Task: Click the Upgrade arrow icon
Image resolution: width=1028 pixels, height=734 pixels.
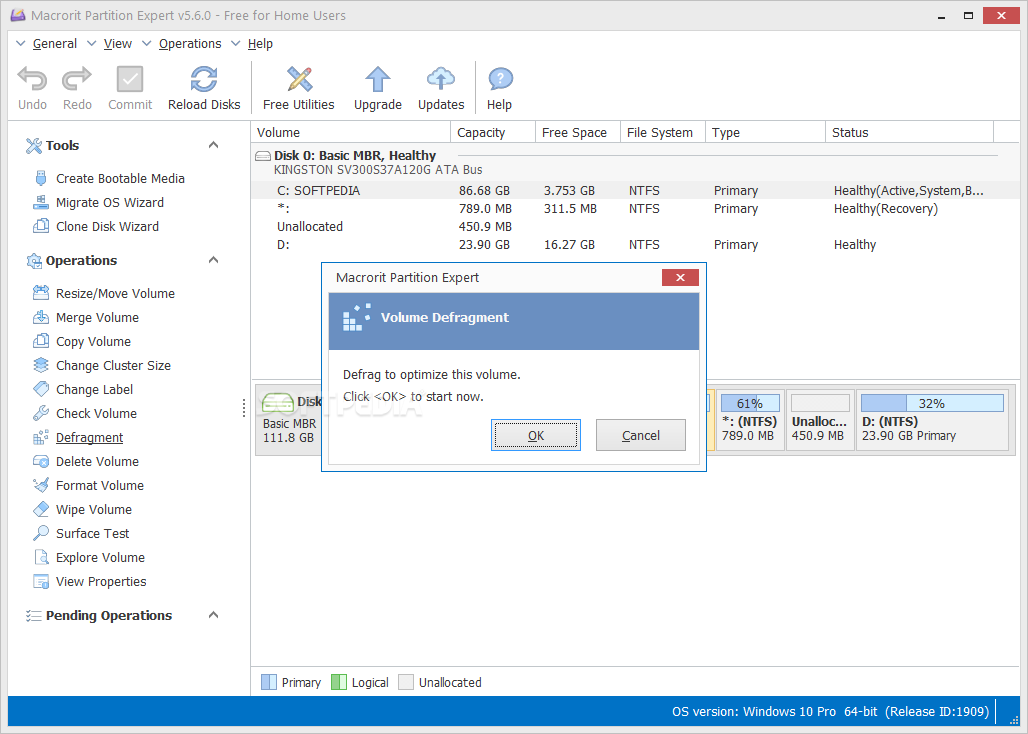Action: point(378,79)
